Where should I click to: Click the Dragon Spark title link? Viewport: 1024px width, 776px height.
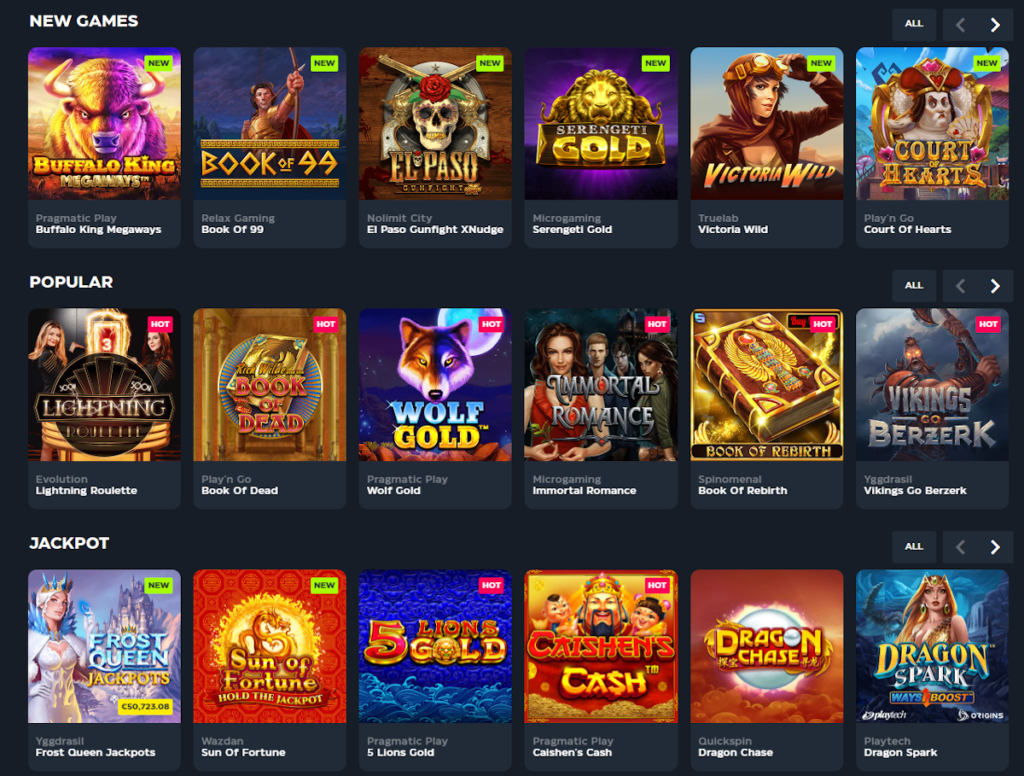901,752
